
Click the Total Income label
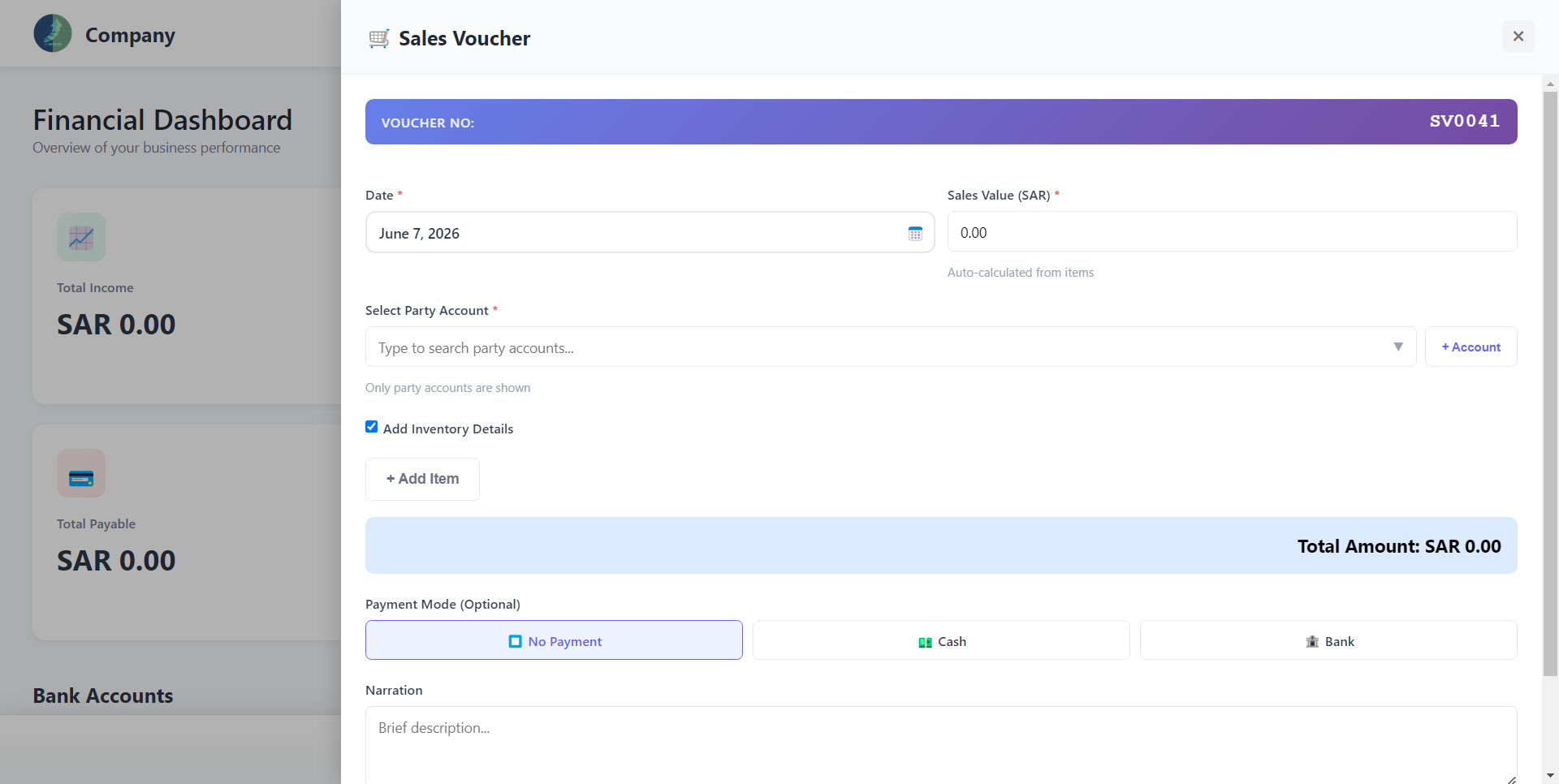tap(95, 288)
